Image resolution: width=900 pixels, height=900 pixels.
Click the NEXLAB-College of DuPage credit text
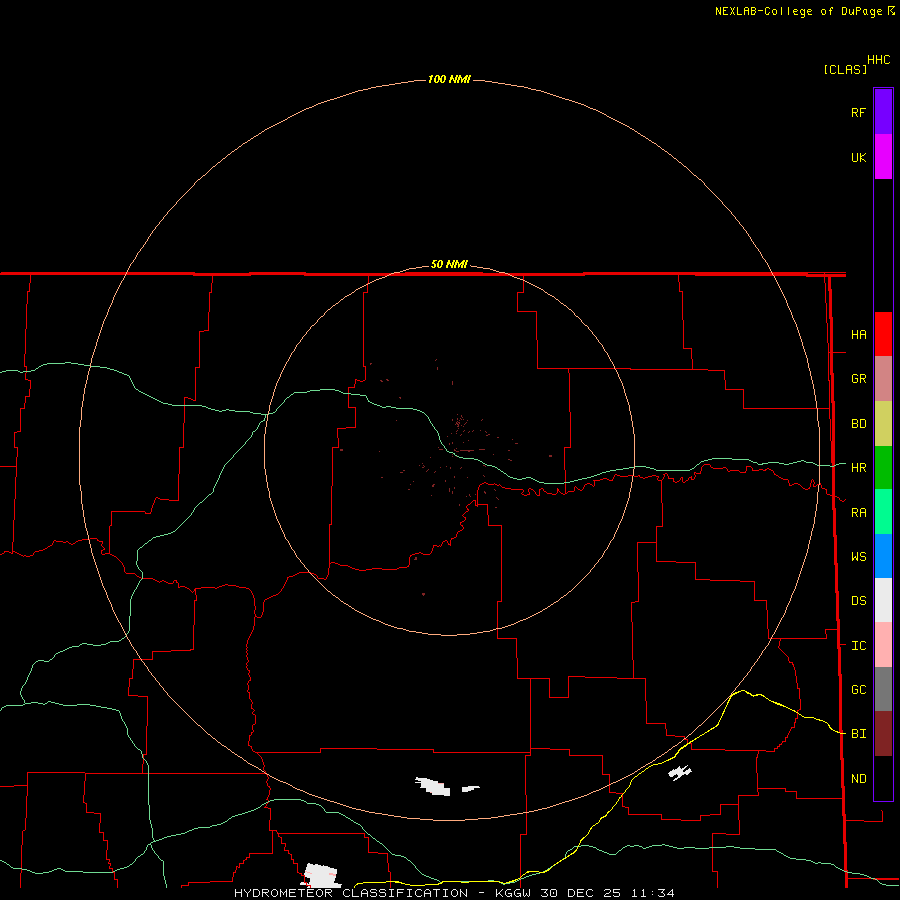pyautogui.click(x=800, y=11)
